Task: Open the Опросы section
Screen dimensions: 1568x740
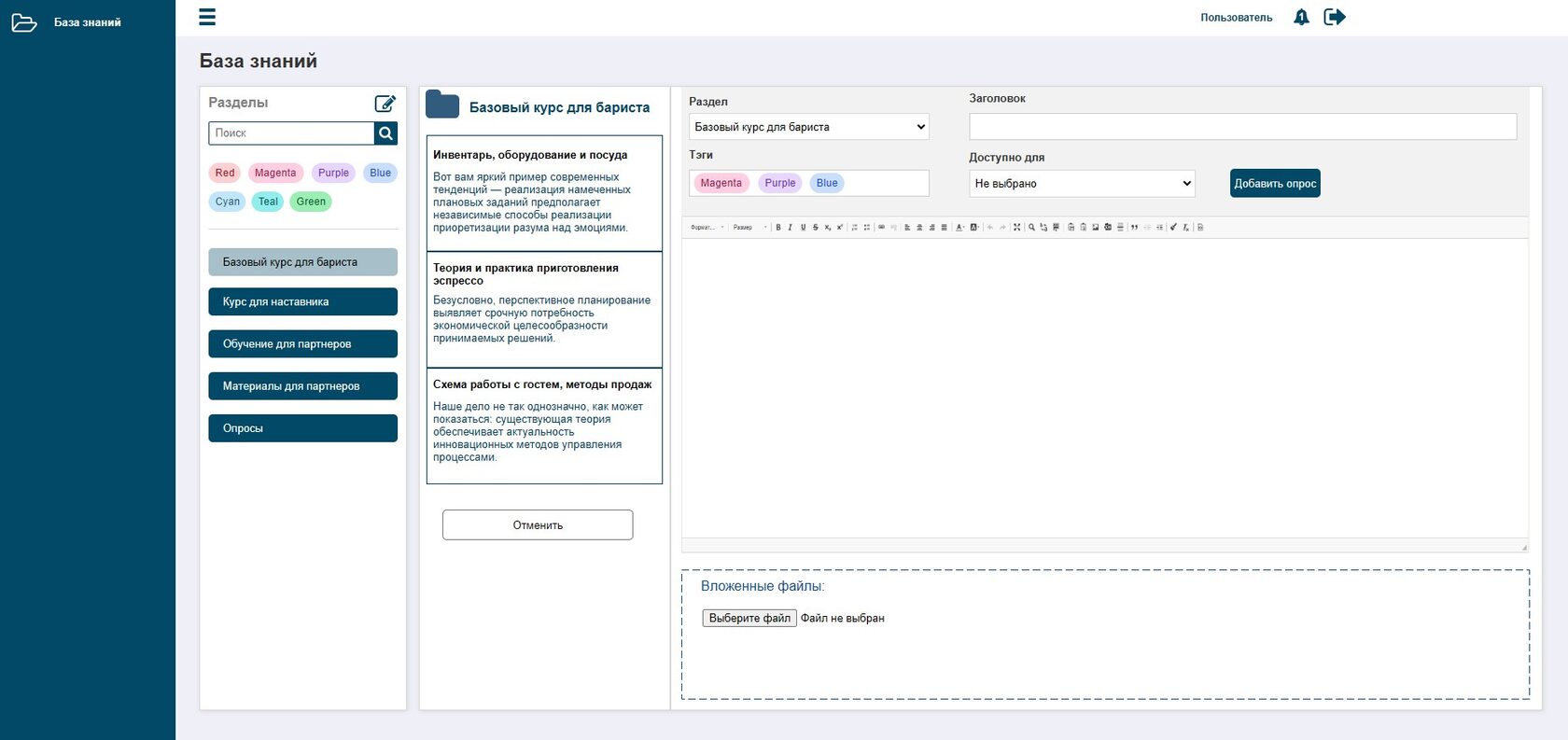Action: (303, 428)
